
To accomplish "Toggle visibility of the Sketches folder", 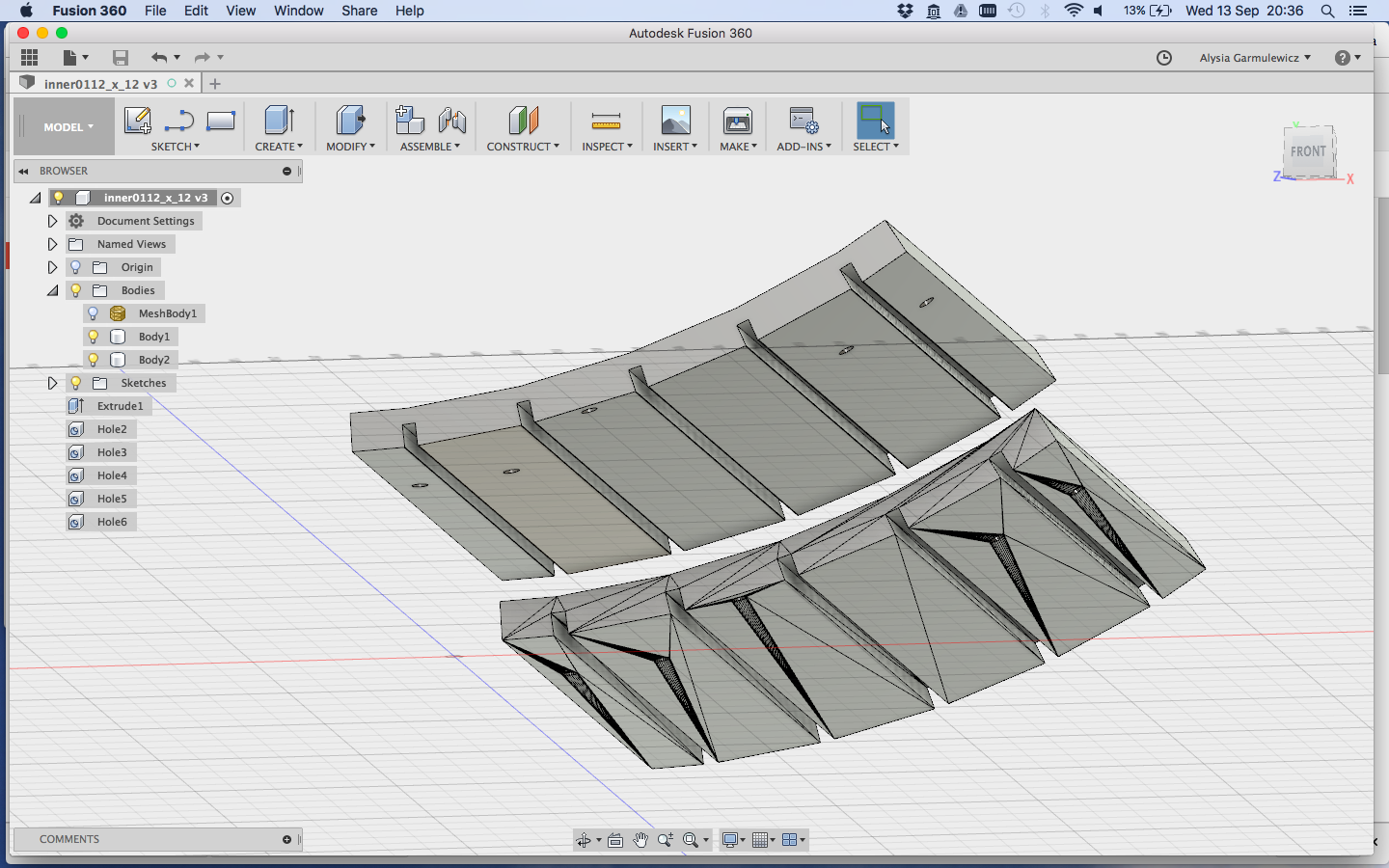I will 76,383.
